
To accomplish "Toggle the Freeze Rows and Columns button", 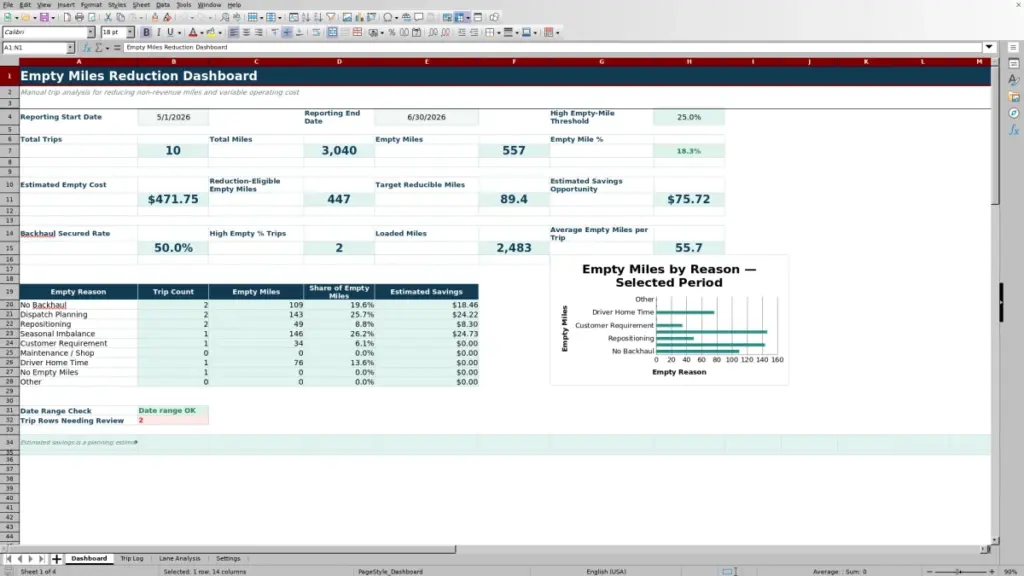I will tap(460, 17).
